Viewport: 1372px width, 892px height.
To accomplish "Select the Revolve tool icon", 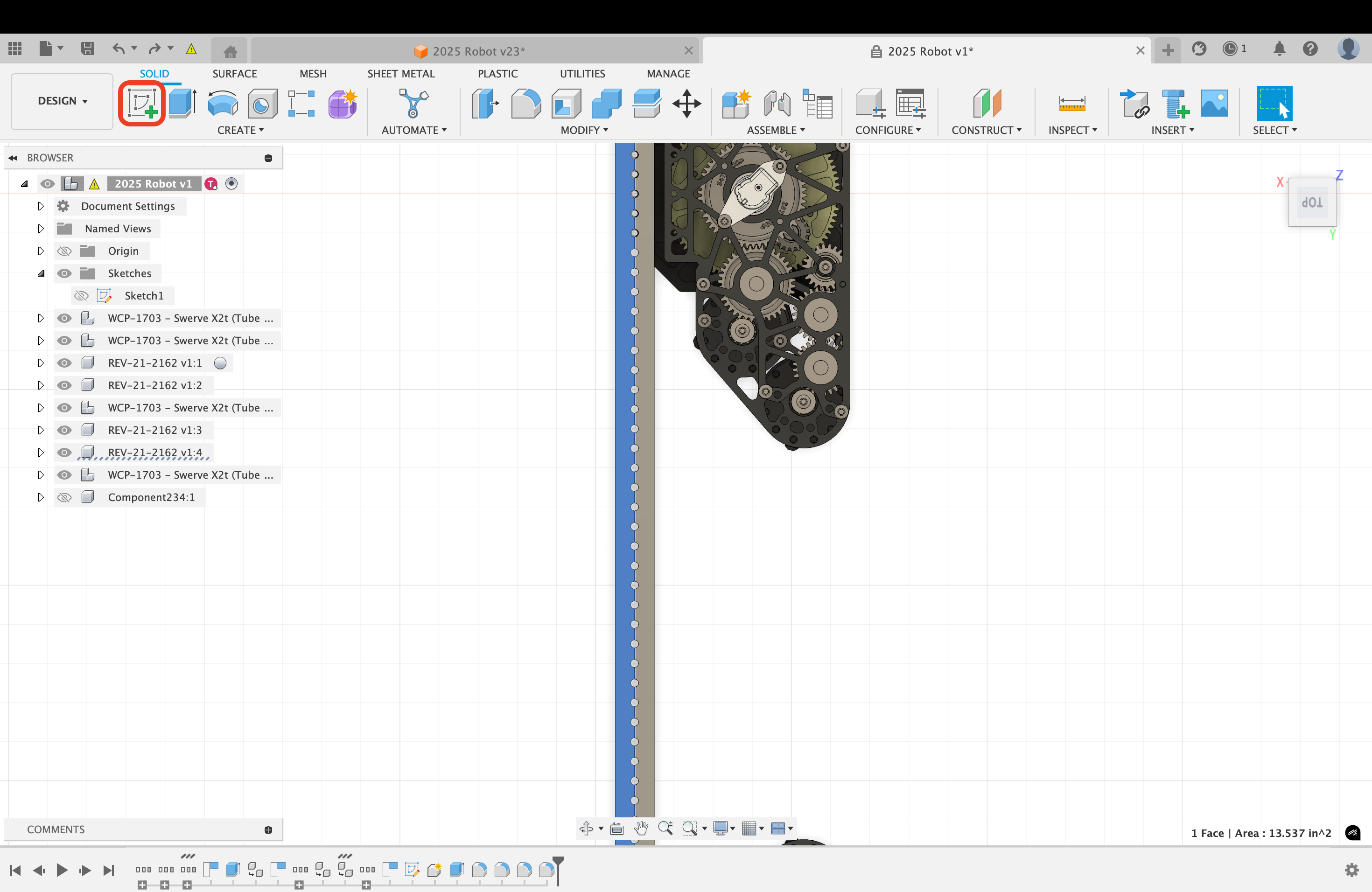I will (x=223, y=104).
